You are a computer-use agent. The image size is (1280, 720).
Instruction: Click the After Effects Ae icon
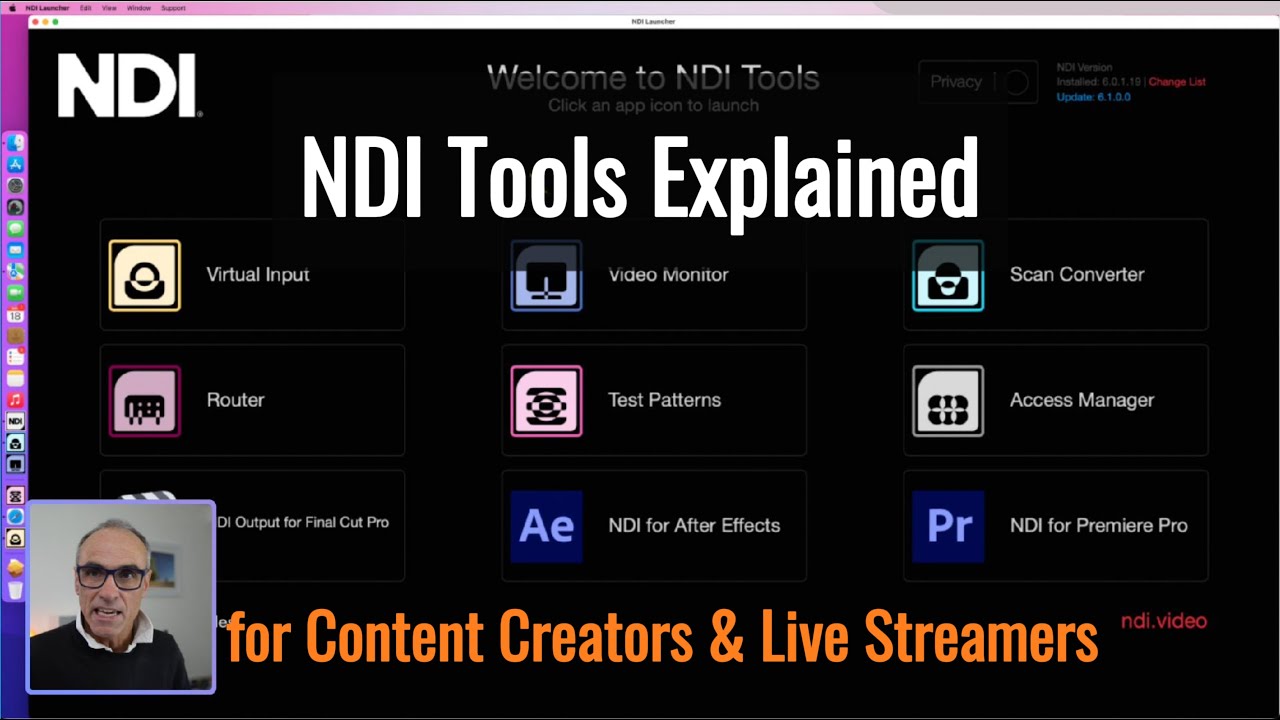pos(546,526)
